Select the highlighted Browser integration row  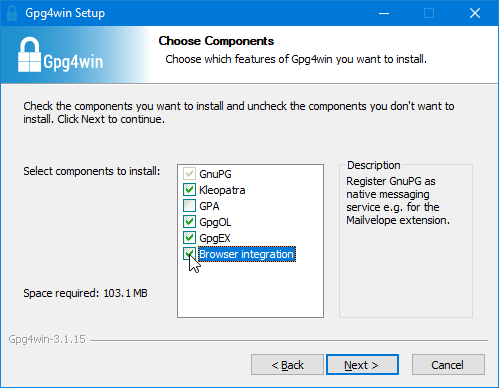247,254
